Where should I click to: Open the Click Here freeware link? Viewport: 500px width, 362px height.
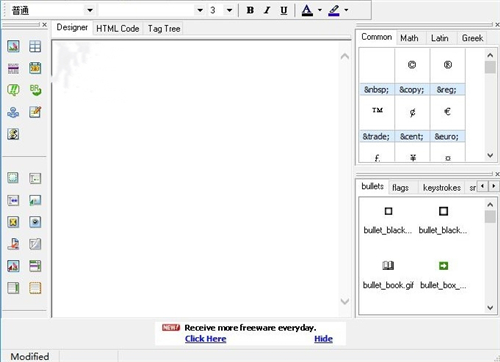pyautogui.click(x=206, y=339)
